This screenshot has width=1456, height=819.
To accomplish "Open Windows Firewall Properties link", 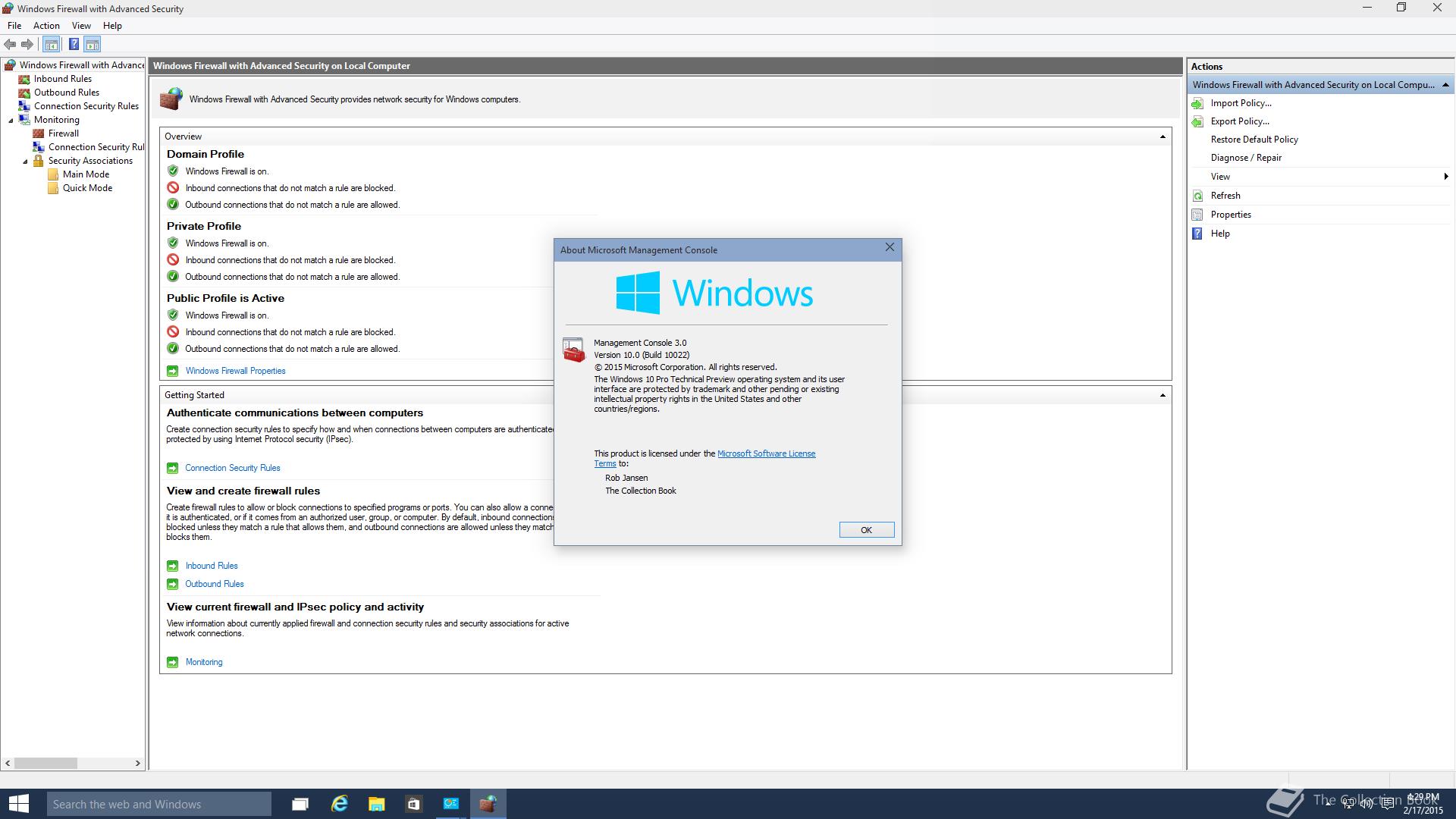I will (235, 371).
